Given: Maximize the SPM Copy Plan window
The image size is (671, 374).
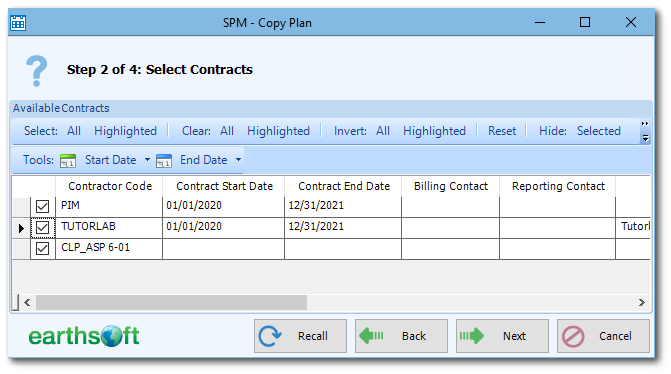Looking at the screenshot, I should click(585, 22).
